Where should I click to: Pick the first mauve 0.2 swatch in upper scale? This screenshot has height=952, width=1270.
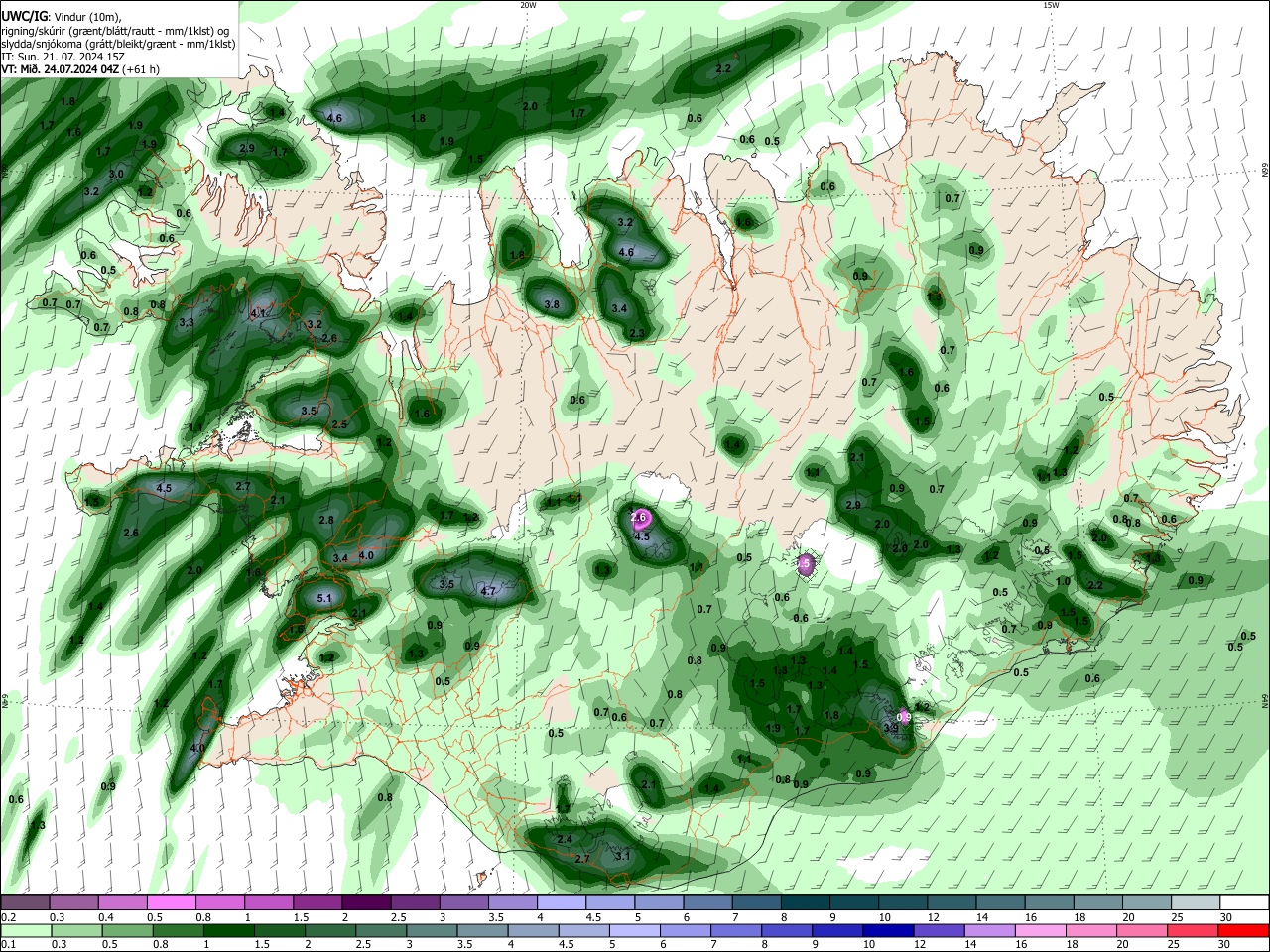[x=25, y=902]
